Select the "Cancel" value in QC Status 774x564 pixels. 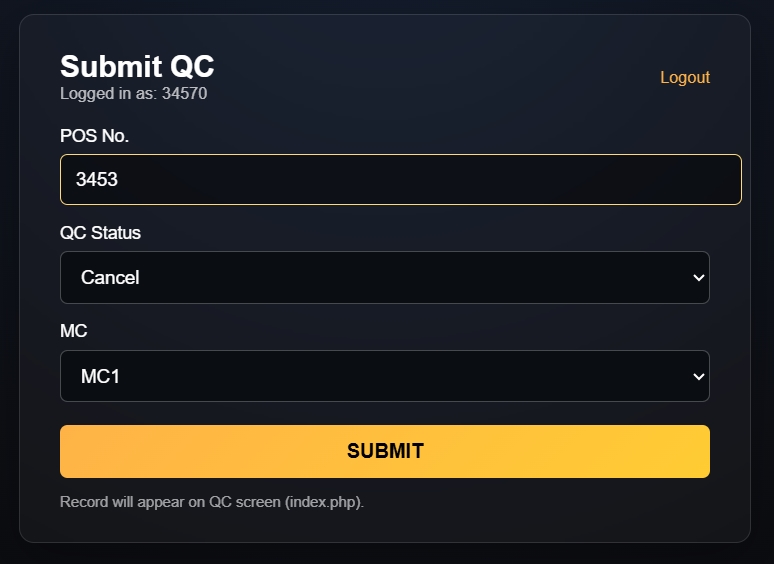pyautogui.click(x=110, y=278)
